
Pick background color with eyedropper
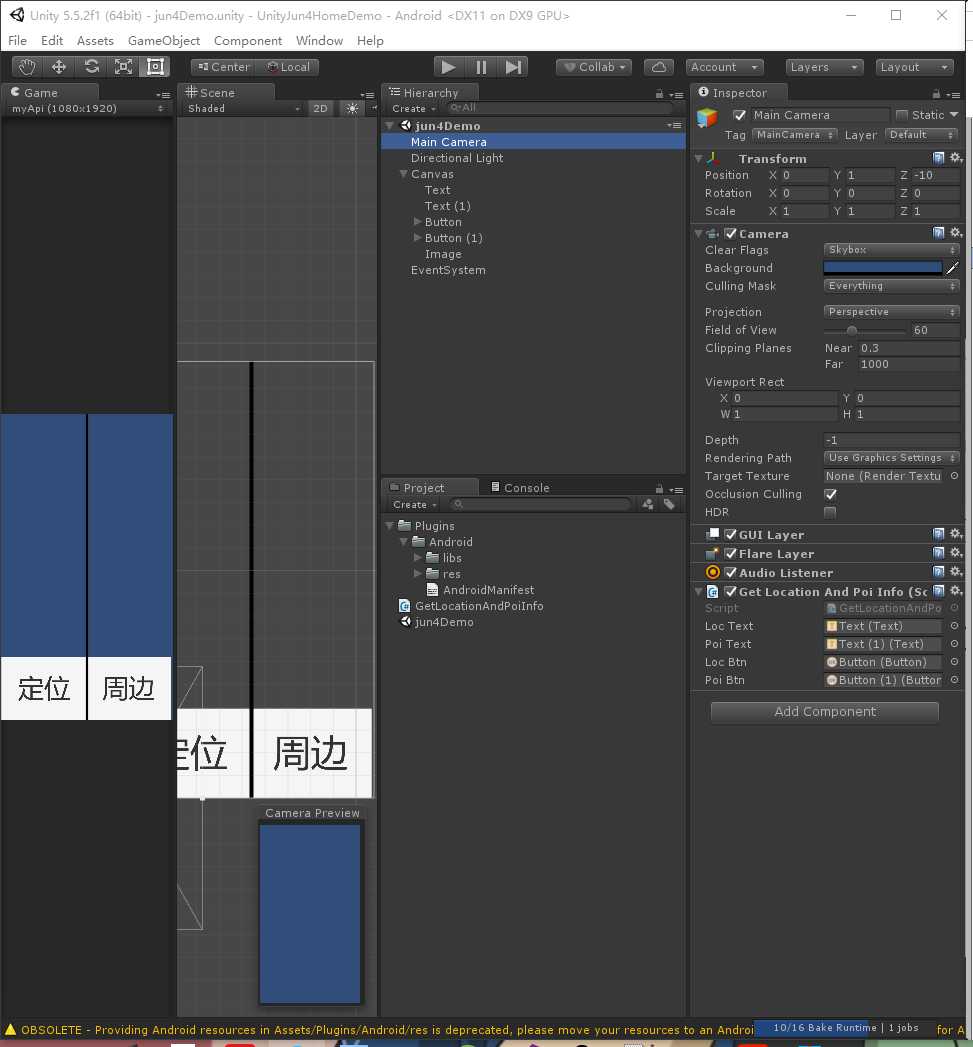(952, 268)
